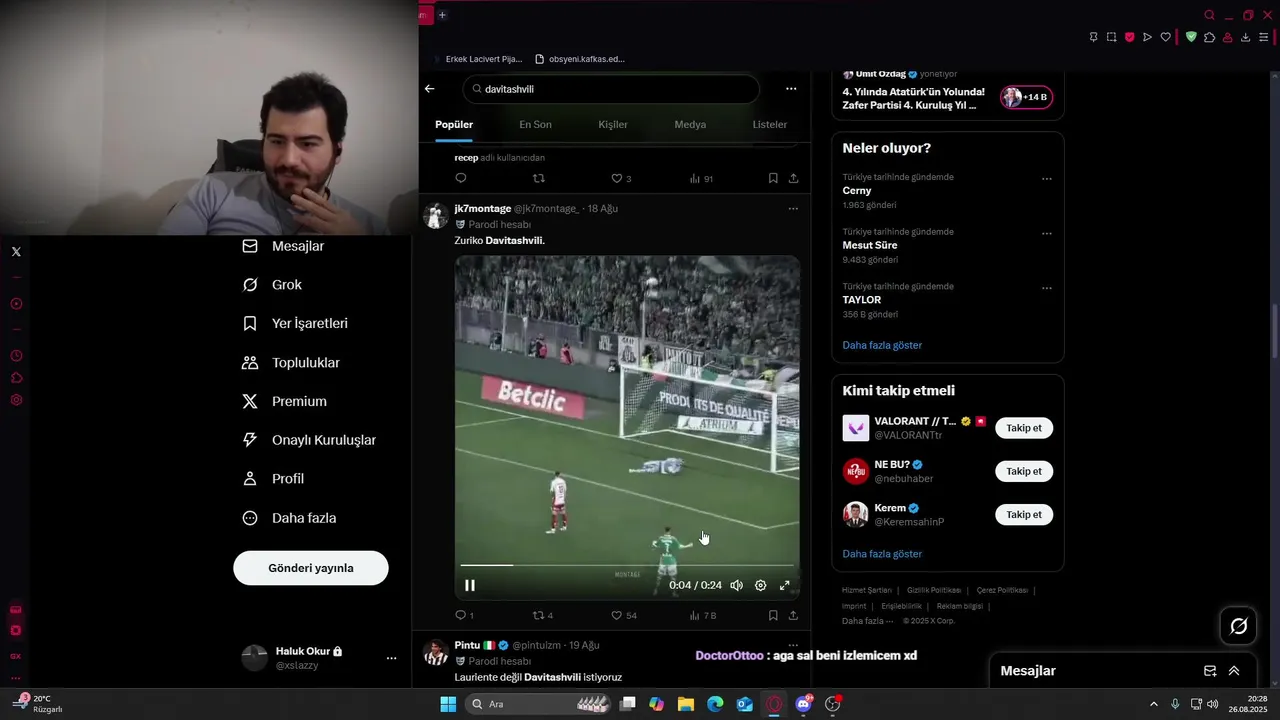Screen dimensions: 1280x720
Task: Open new browser tab with plus
Action: pyautogui.click(x=442, y=15)
